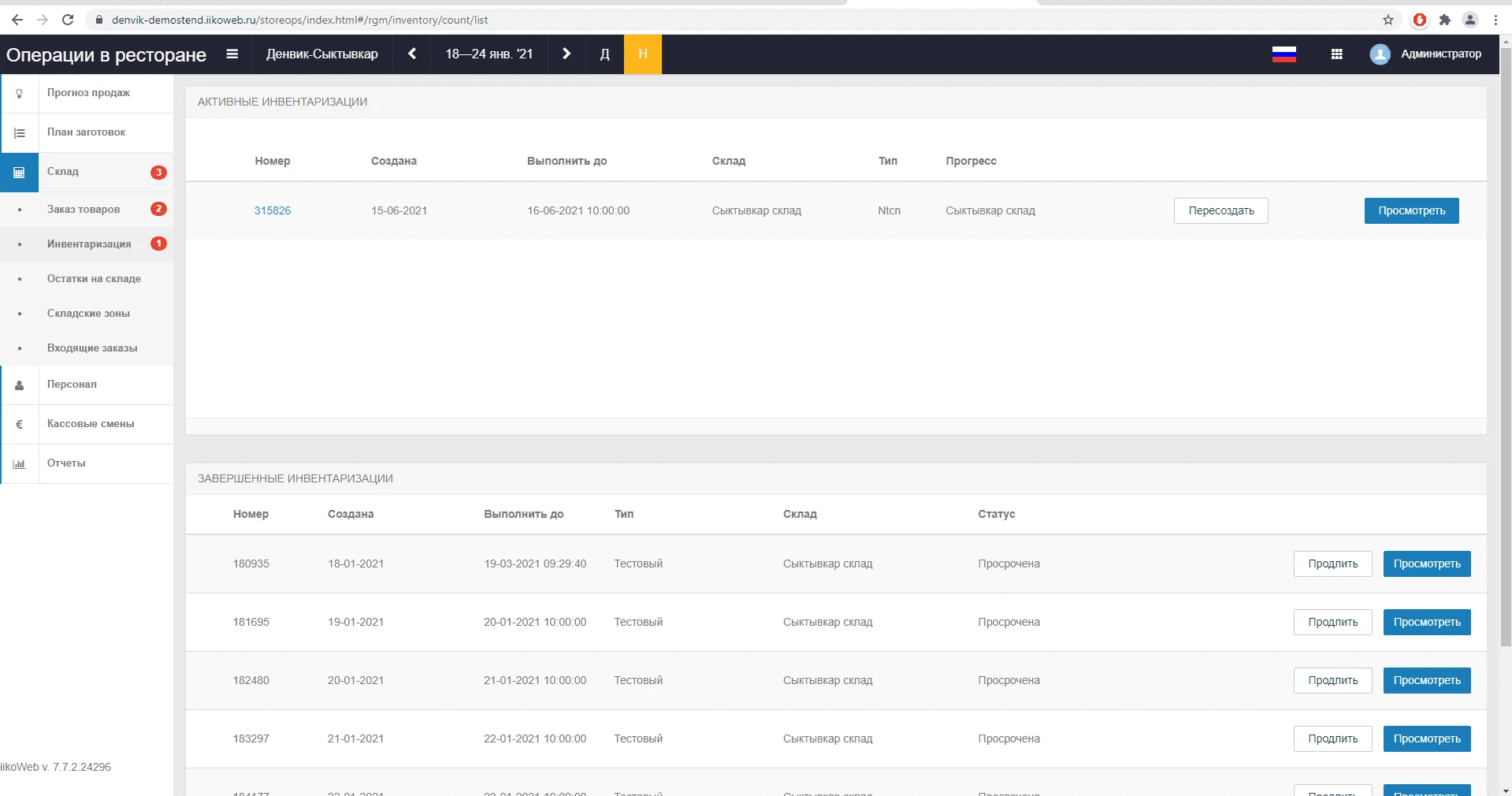The image size is (1512, 796).
Task: Select the week view Н toggle
Action: pos(642,54)
